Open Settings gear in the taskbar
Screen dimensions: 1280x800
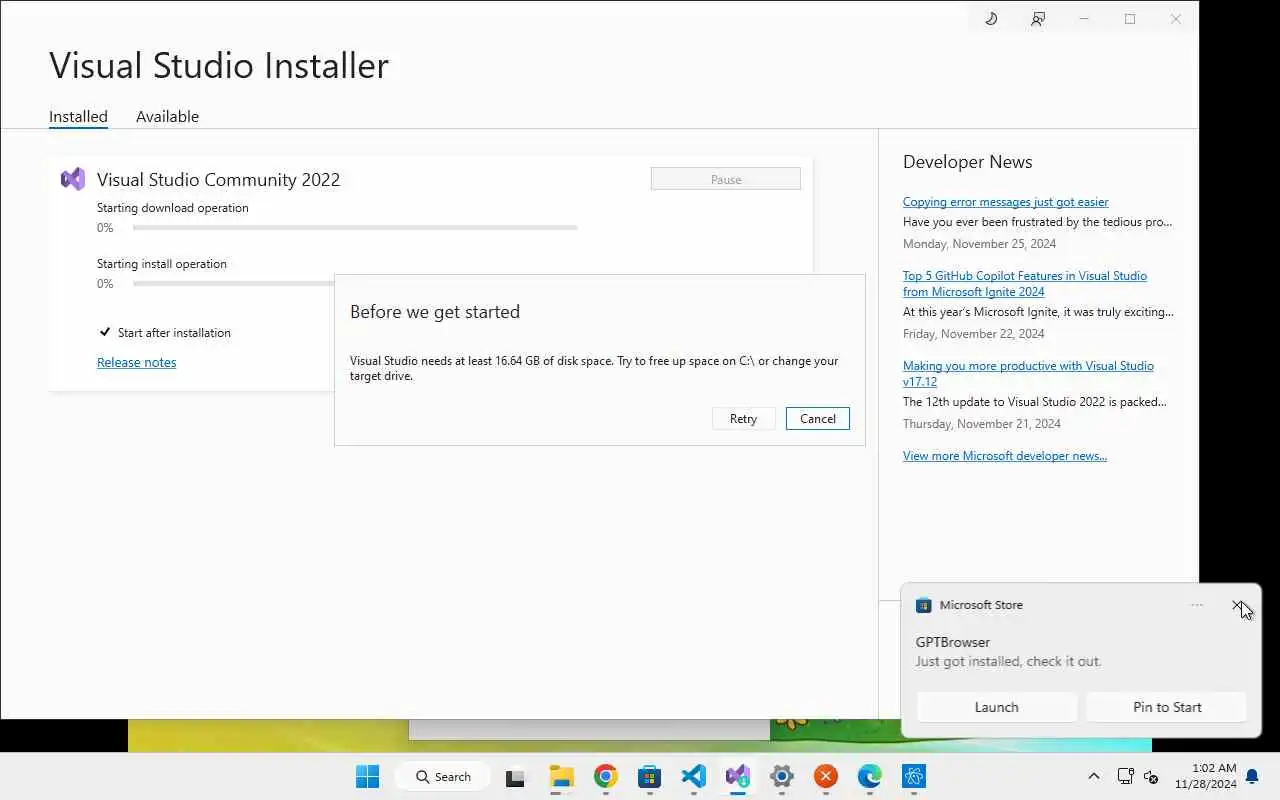pyautogui.click(x=781, y=776)
